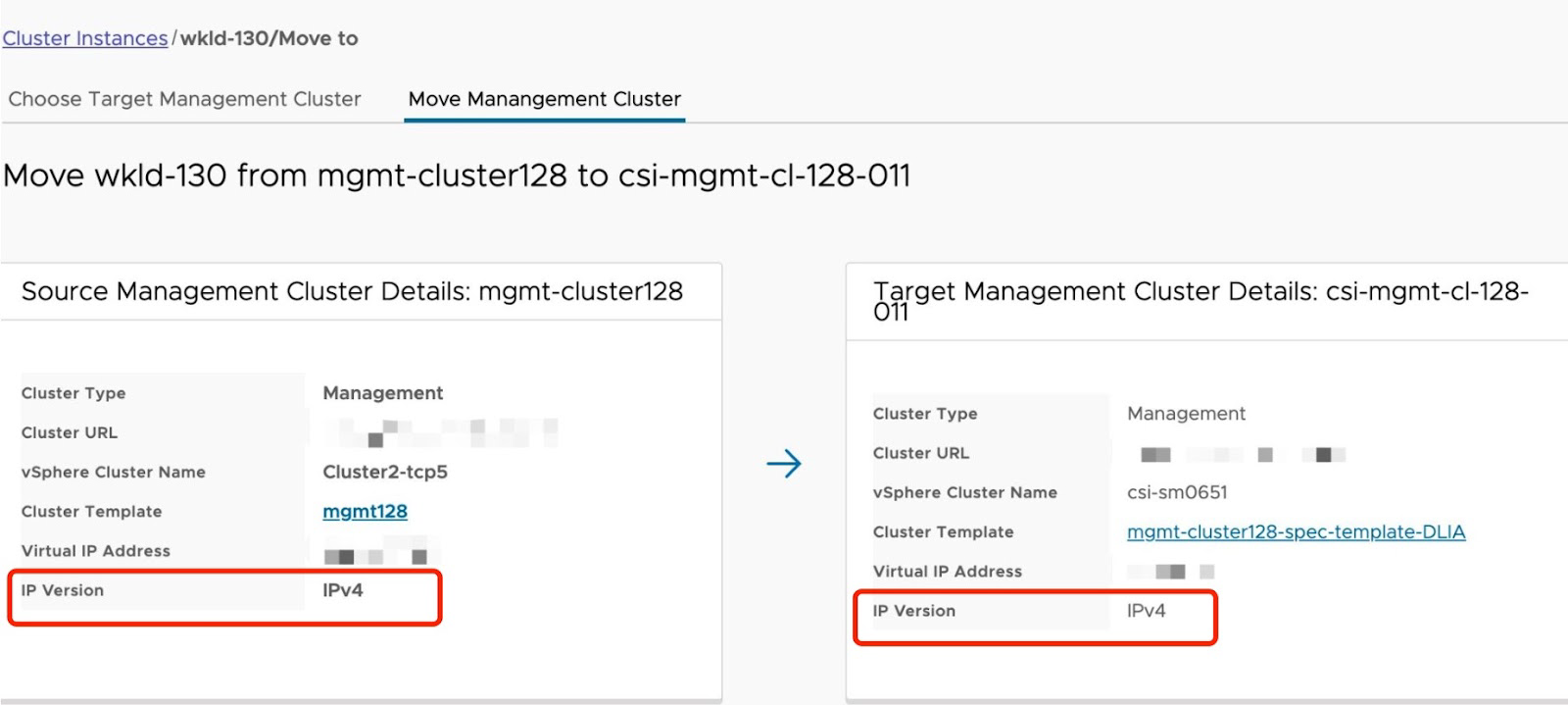
Task: Click the source IP Version label
Action: (63, 590)
